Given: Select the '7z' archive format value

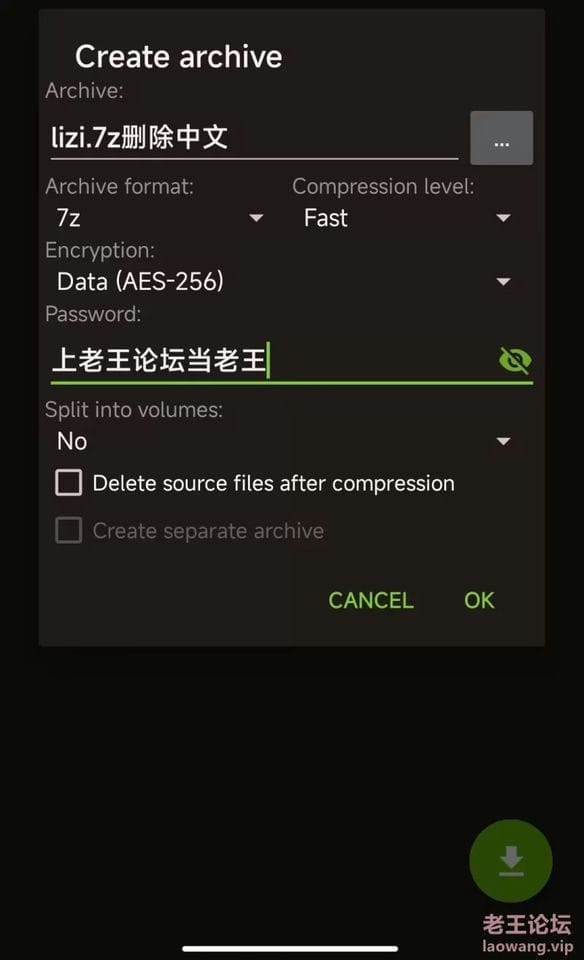Looking at the screenshot, I should coord(69,218).
